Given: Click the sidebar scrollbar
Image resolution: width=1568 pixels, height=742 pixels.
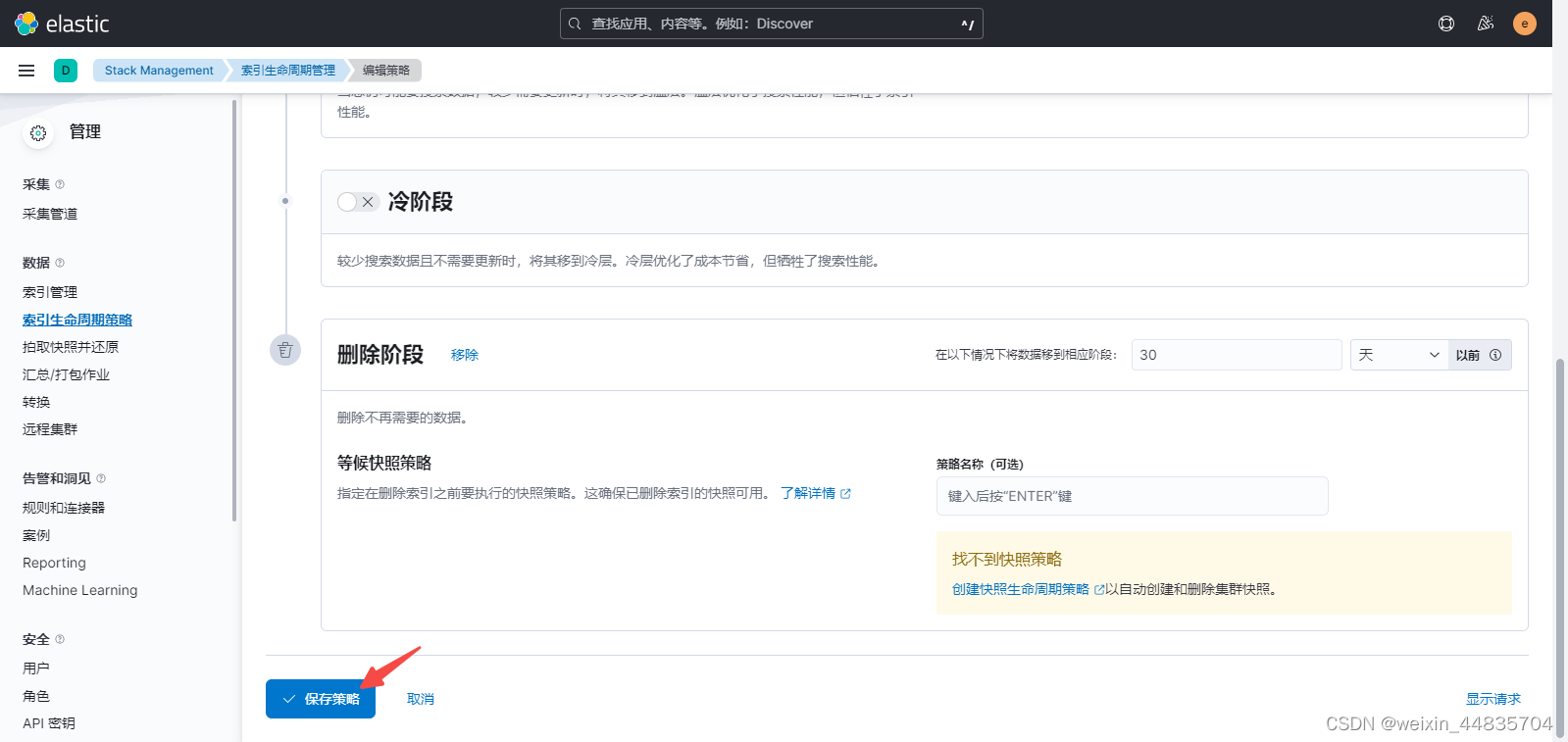Looking at the screenshot, I should (234, 311).
